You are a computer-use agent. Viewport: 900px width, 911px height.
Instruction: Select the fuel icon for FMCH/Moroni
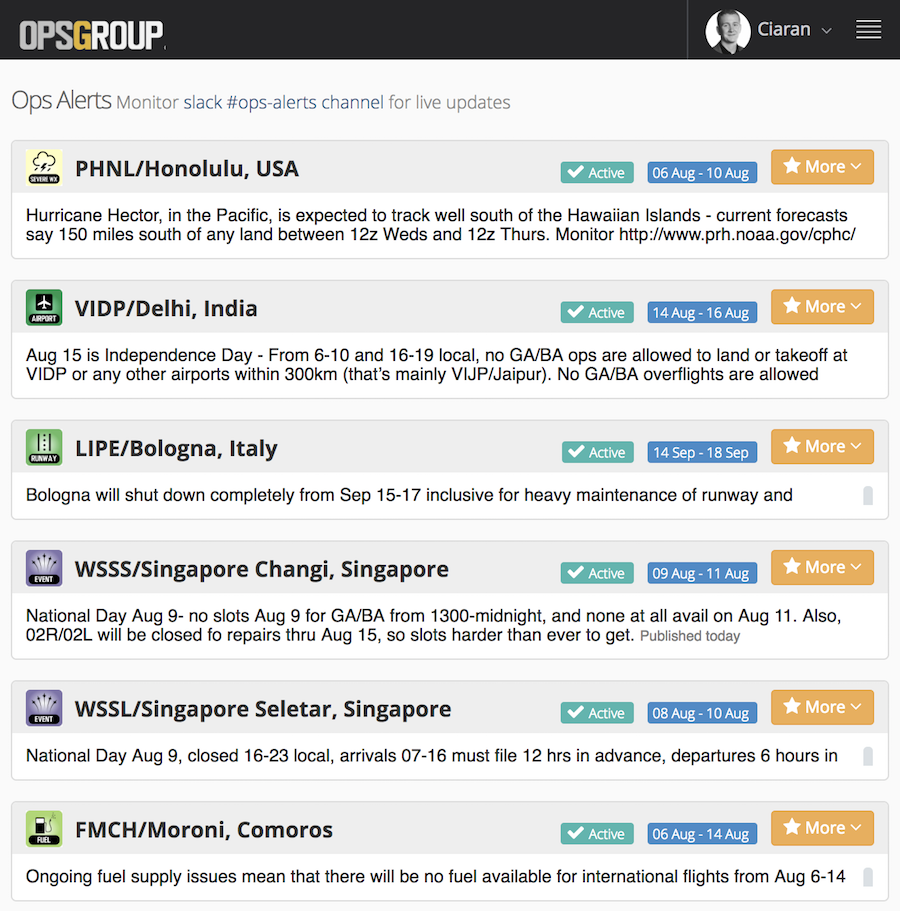coord(44,829)
